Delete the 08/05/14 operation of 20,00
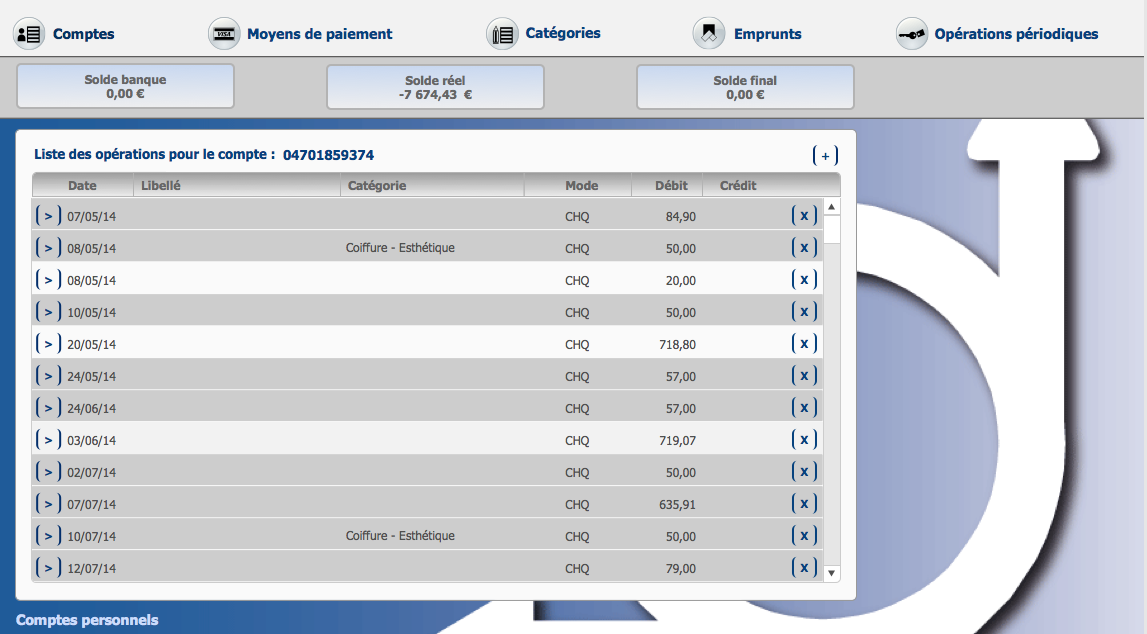The height and width of the screenshot is (634, 1147). point(804,279)
